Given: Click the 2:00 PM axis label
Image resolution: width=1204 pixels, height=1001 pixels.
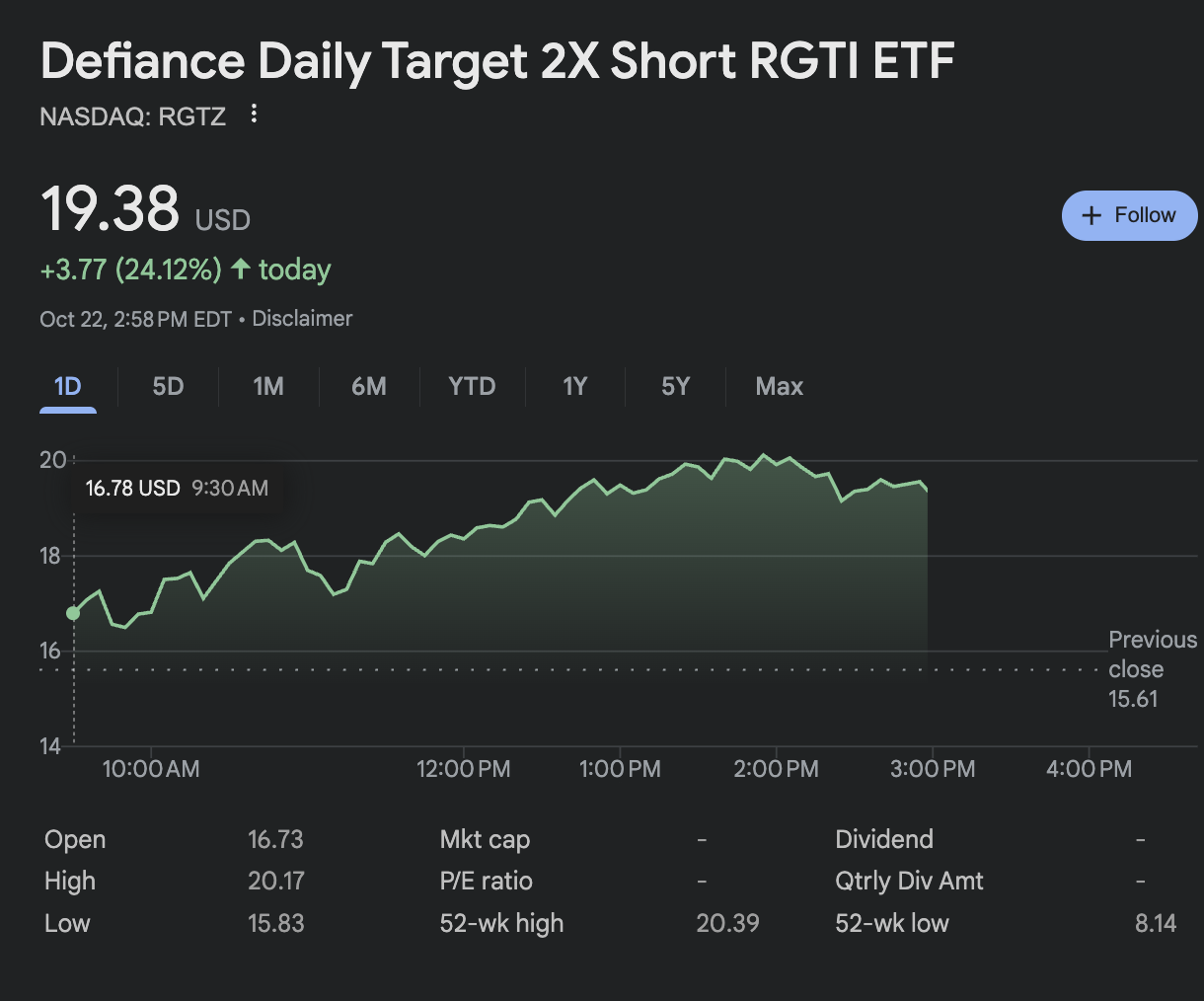Looking at the screenshot, I should [776, 769].
